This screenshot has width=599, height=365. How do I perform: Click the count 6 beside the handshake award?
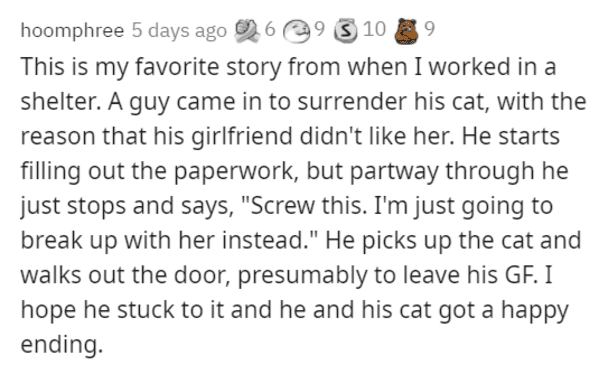click(270, 29)
